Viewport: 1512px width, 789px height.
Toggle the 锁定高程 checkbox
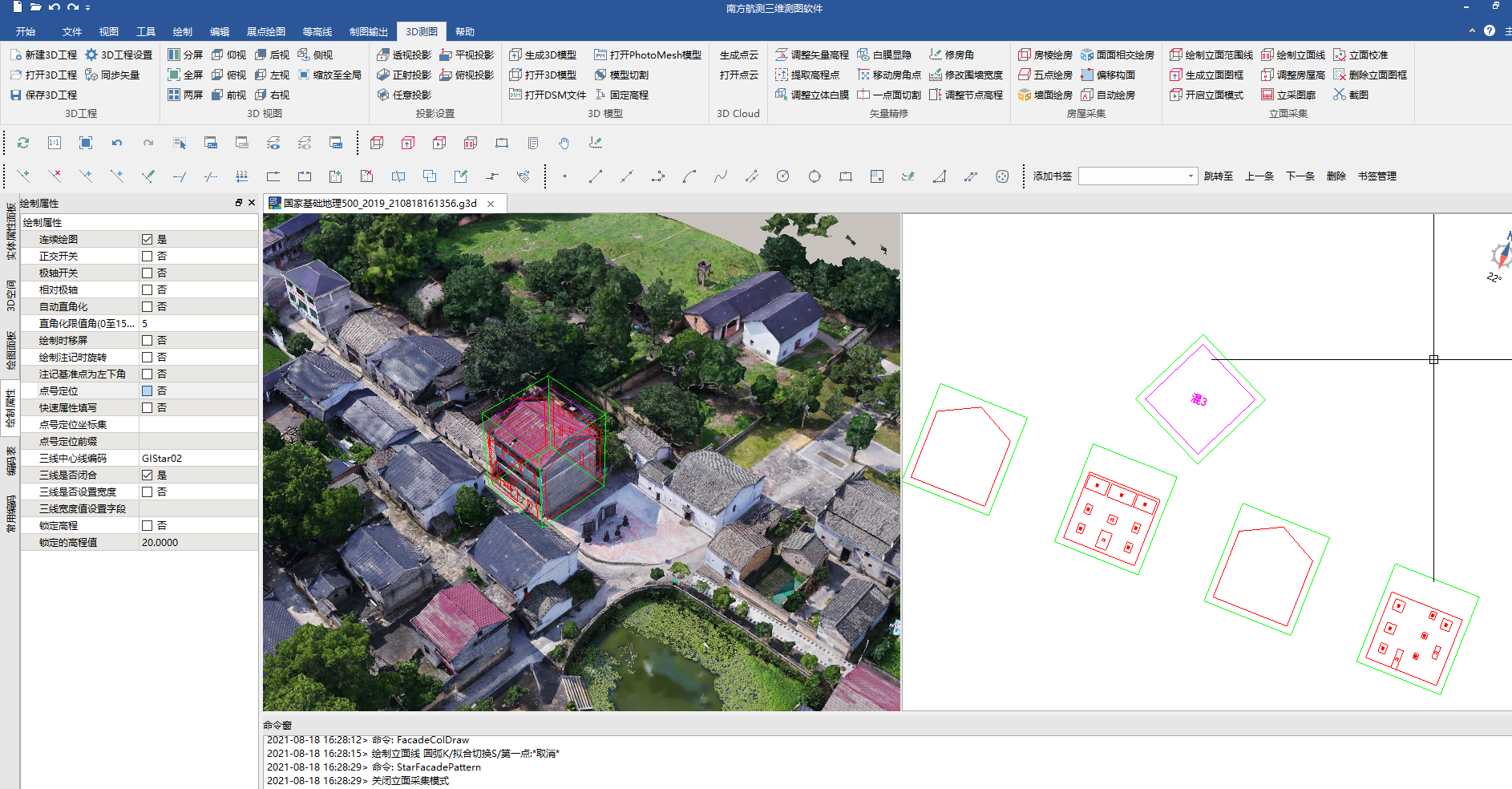click(x=148, y=525)
